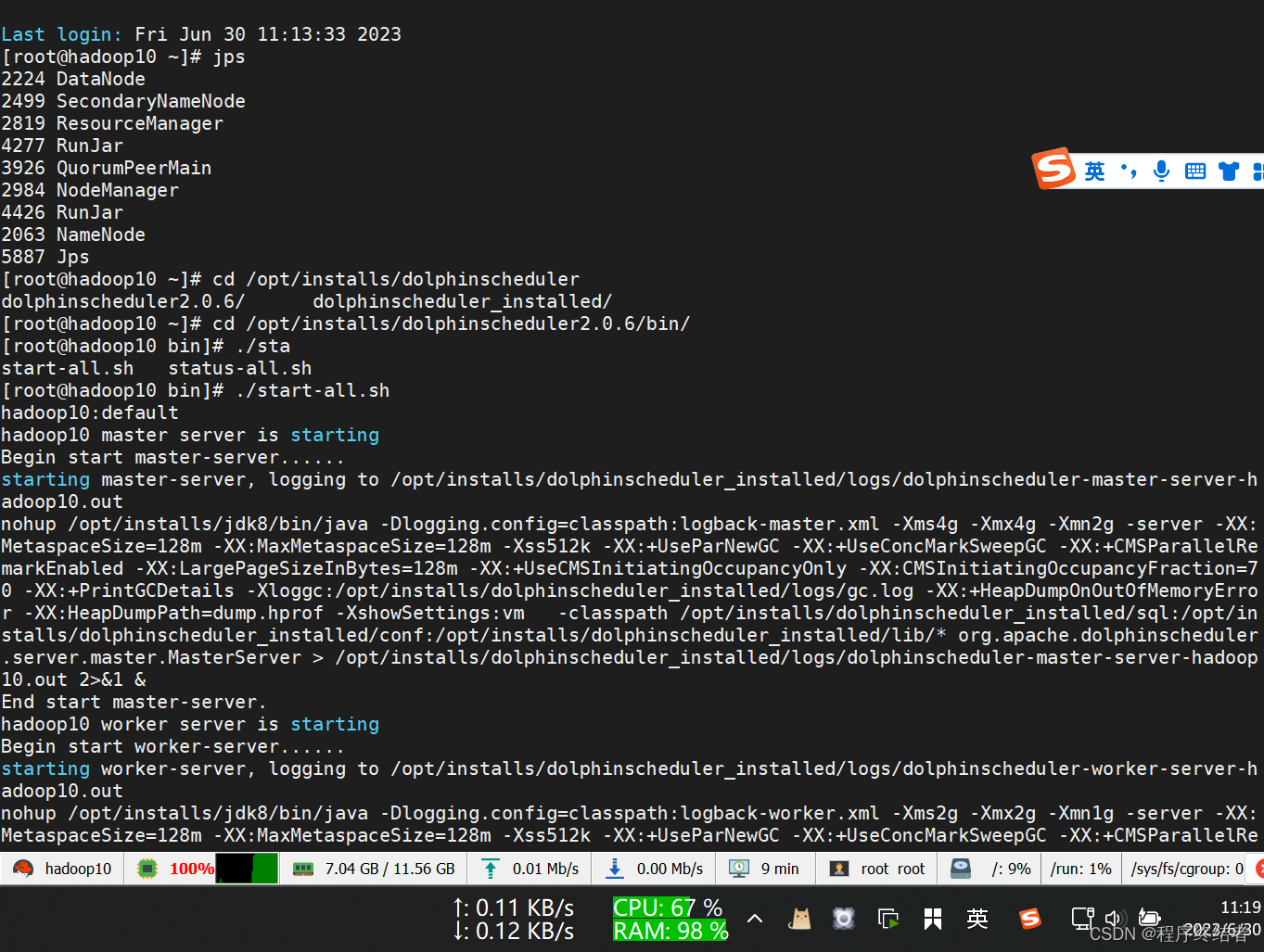Click the '2984 NodeManager' process line

point(90,190)
